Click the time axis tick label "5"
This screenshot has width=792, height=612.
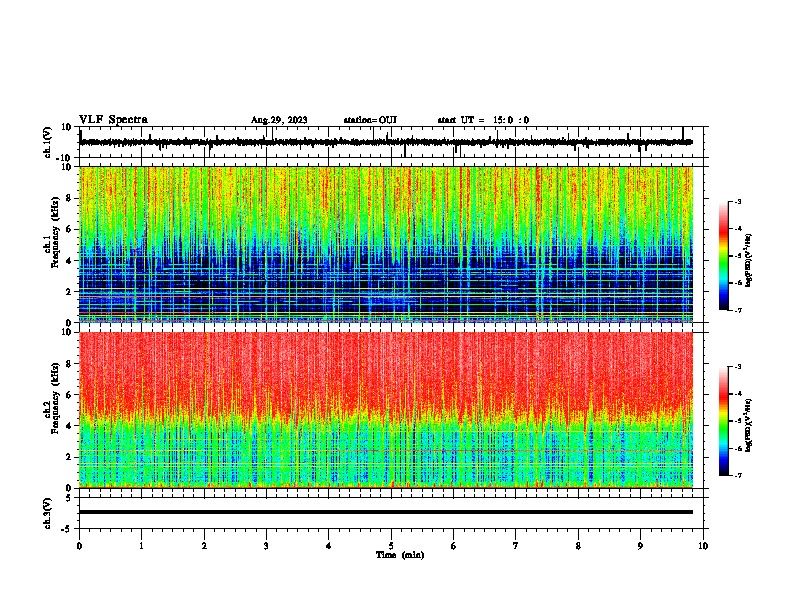(391, 546)
